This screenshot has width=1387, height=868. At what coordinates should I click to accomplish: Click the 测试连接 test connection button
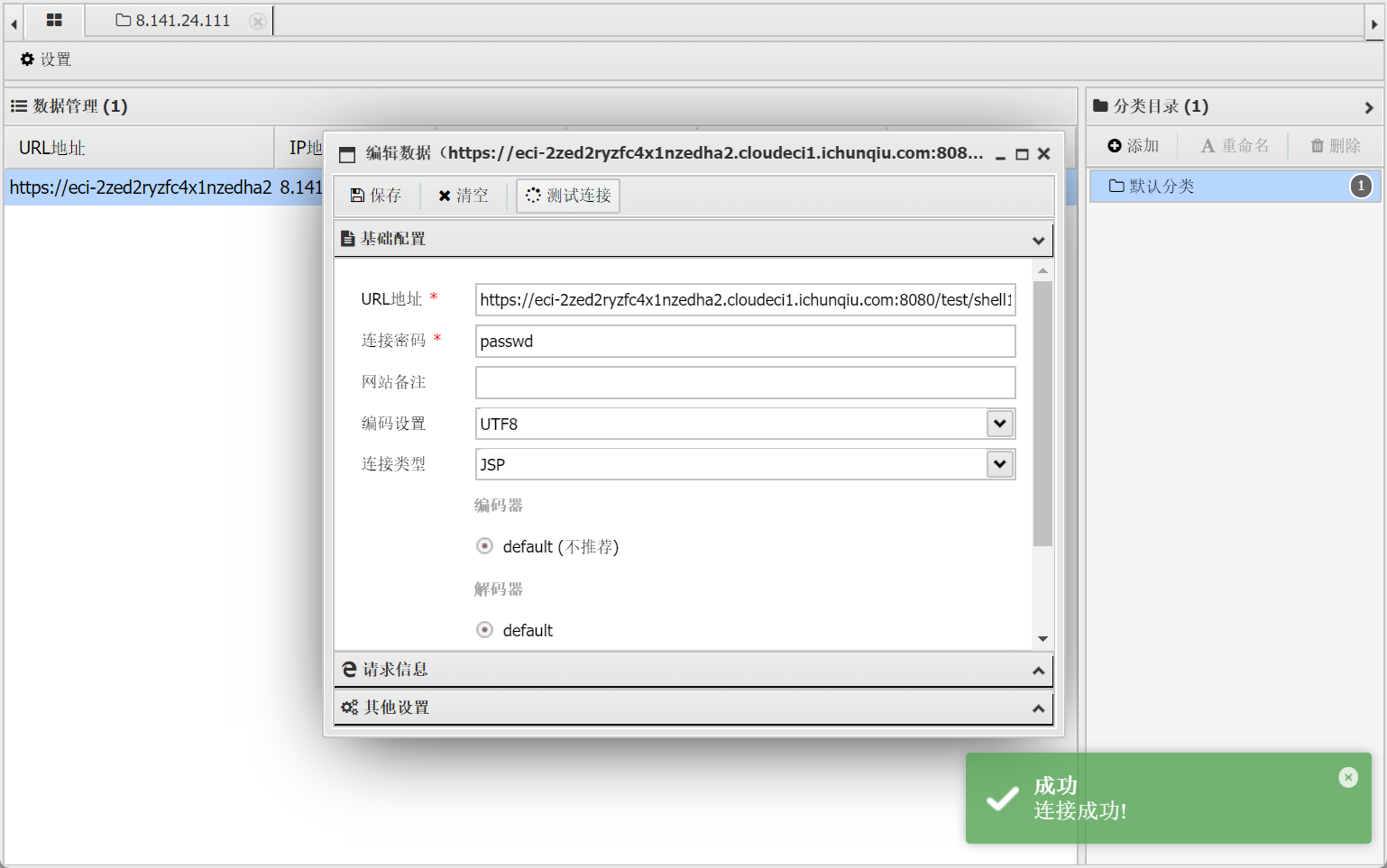[568, 196]
